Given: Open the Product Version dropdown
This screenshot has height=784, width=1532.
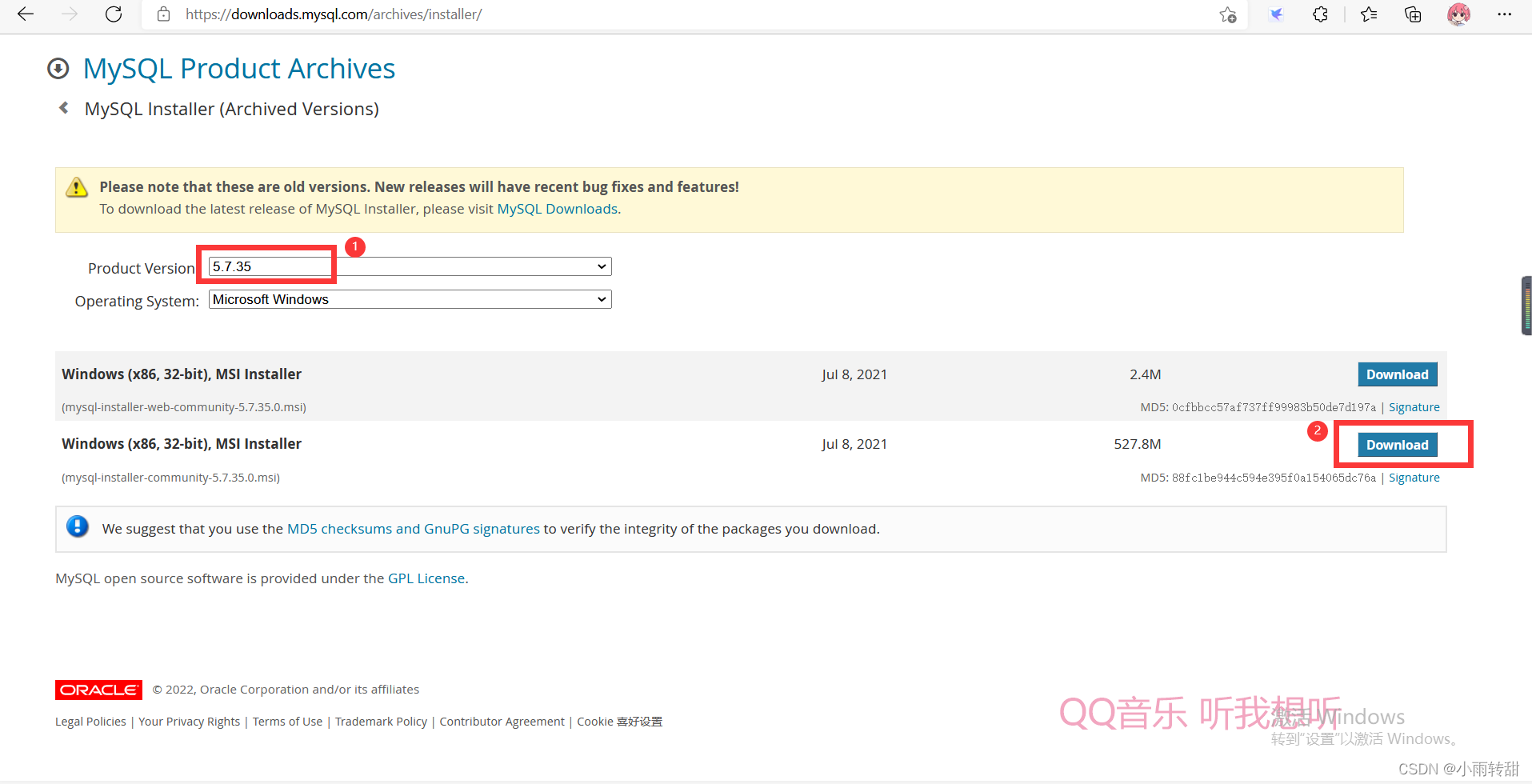Looking at the screenshot, I should [x=410, y=266].
